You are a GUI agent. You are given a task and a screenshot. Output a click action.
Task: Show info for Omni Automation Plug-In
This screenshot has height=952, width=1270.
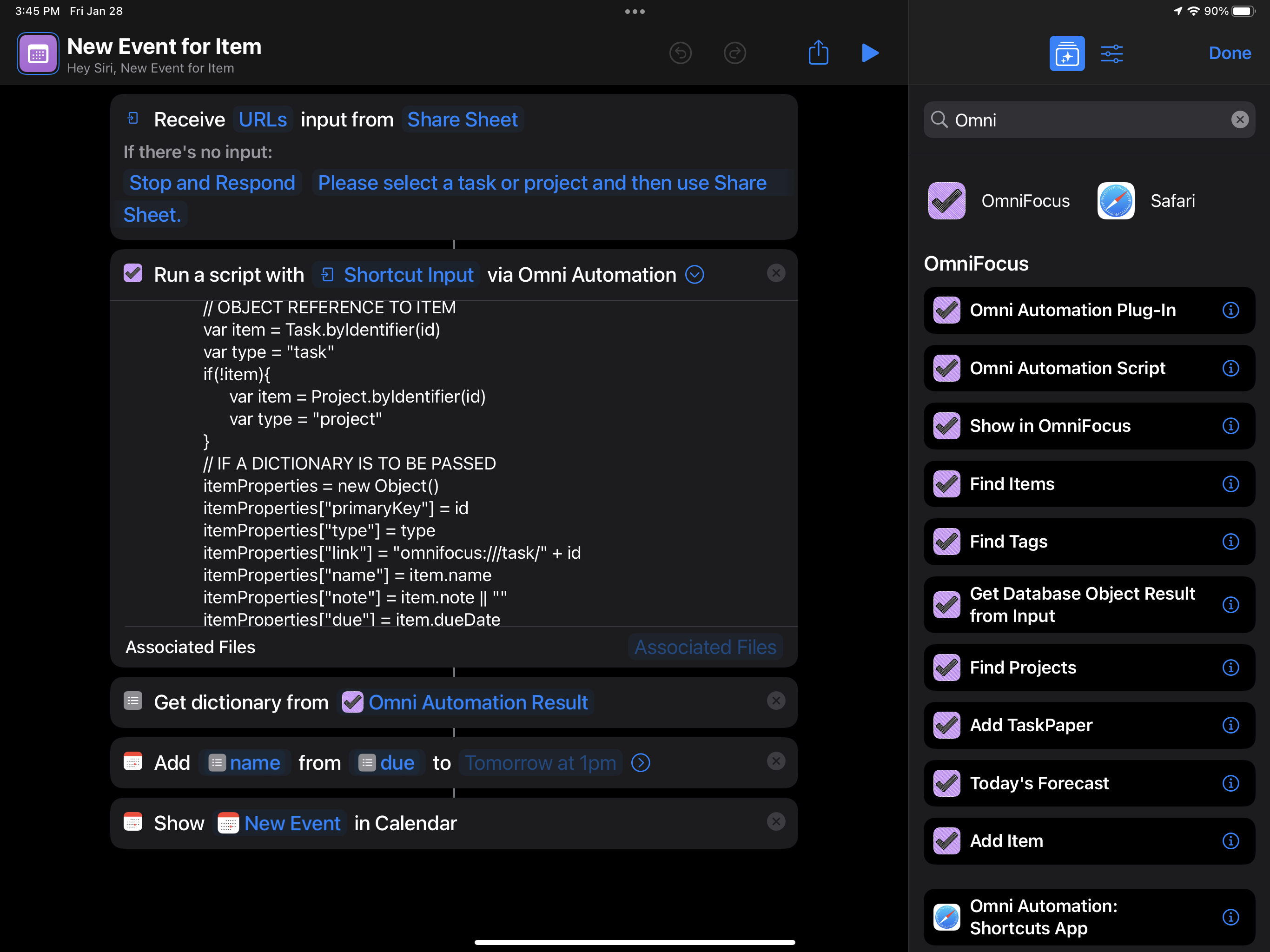point(1230,310)
